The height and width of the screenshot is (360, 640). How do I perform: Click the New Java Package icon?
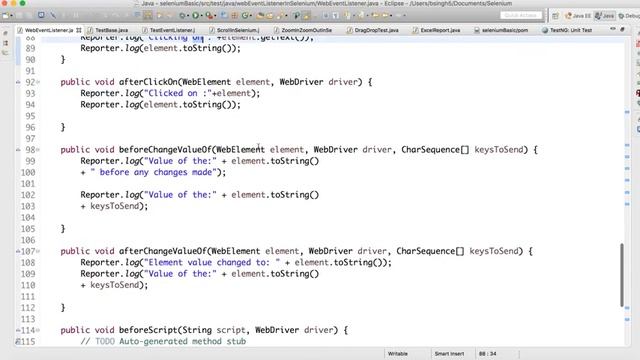click(x=224, y=15)
